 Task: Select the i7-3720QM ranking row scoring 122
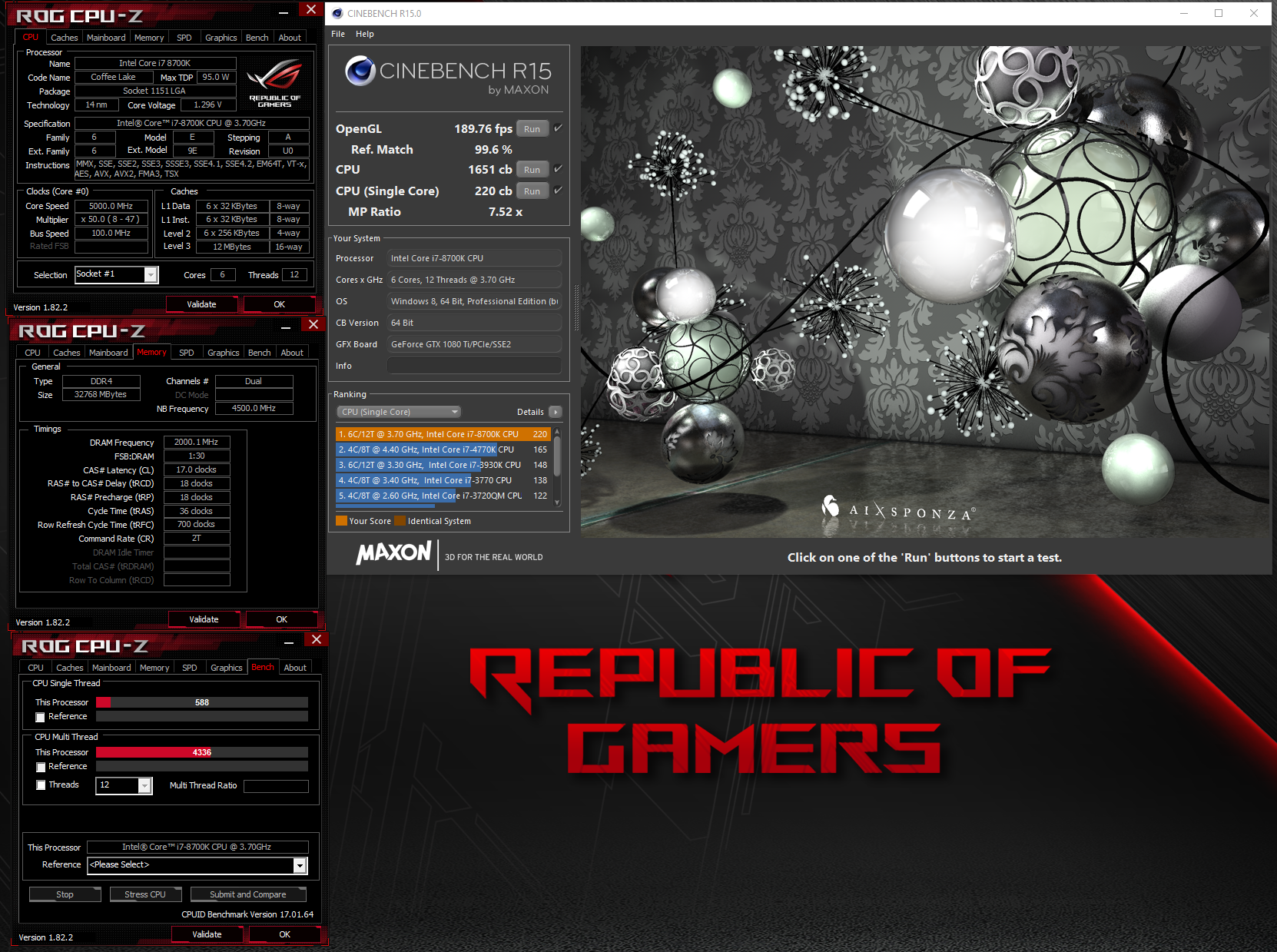pos(443,496)
